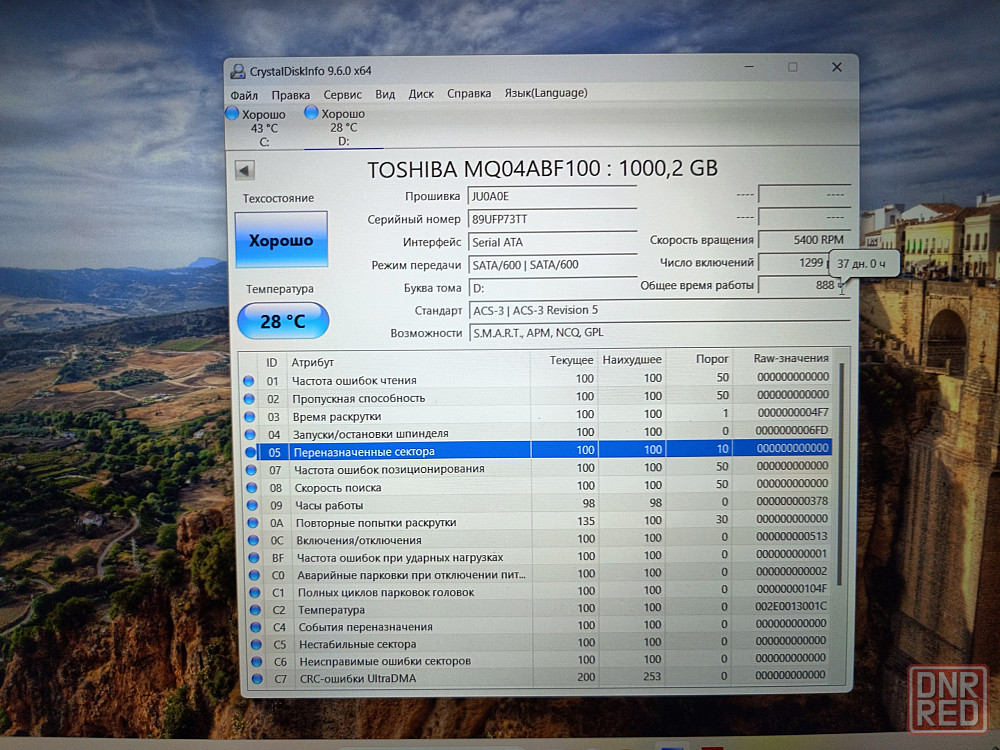Click the serial number field 89UFP73TT
Viewport: 1000px width, 750px height.
pos(552,219)
